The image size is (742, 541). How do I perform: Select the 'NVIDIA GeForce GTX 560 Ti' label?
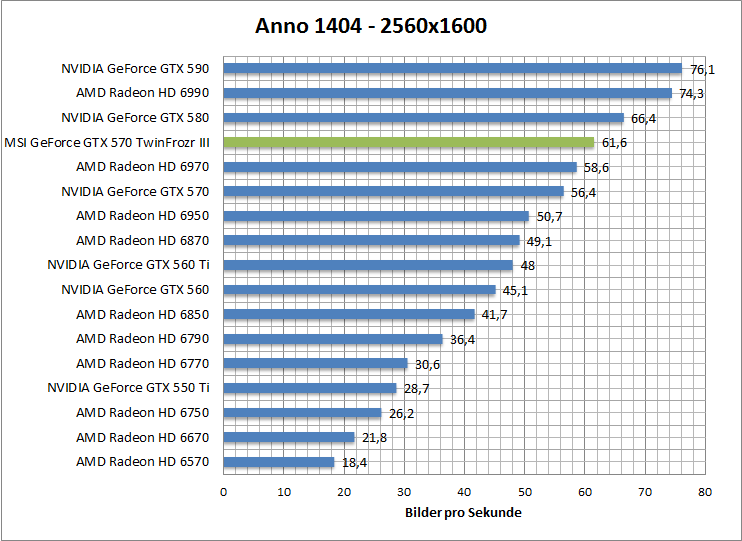[x=128, y=265]
